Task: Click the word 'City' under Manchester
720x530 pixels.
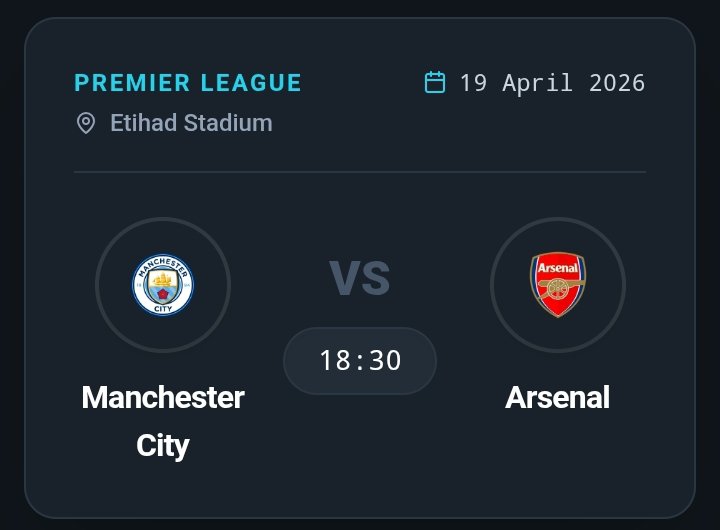Action: pyautogui.click(x=163, y=445)
